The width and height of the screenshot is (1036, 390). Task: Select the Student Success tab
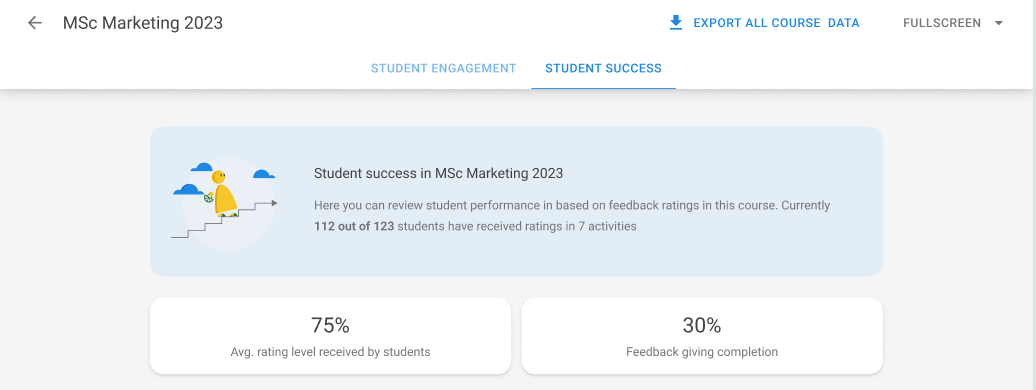pyautogui.click(x=603, y=68)
